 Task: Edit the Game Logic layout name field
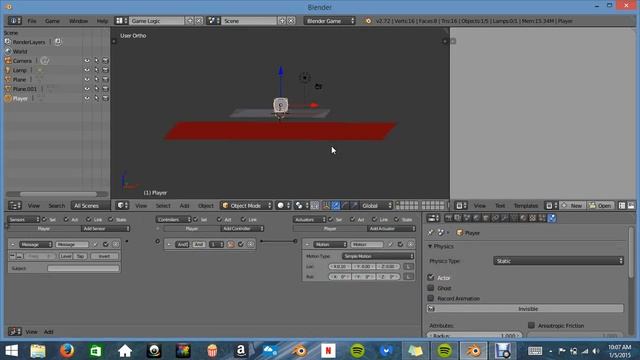coord(157,21)
